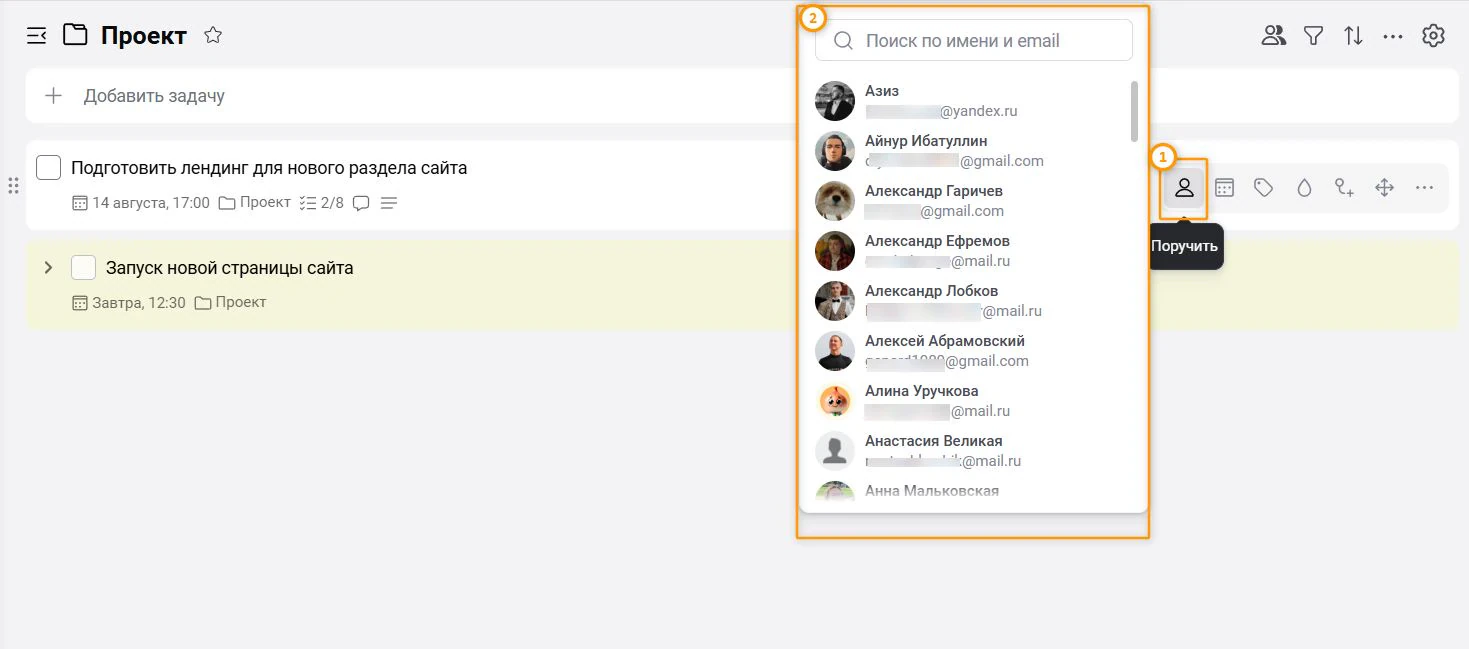The height and width of the screenshot is (649, 1469).
Task: Click Азиз's avatar photo
Action: pos(835,101)
